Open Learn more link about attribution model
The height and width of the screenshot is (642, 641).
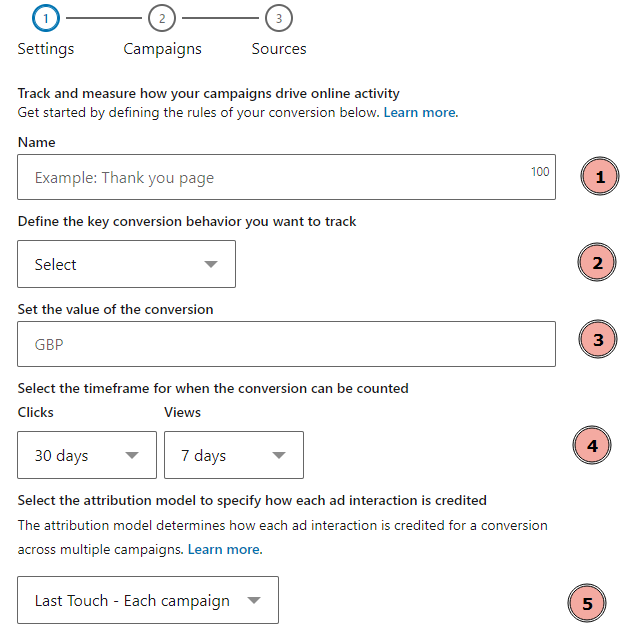[x=225, y=549]
